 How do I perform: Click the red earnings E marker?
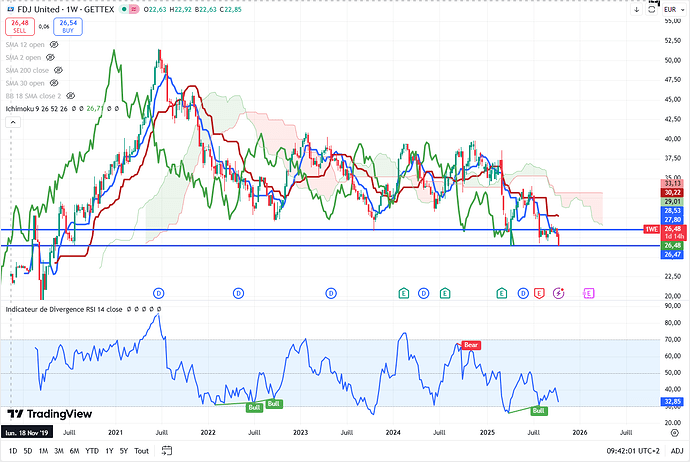coord(540,292)
